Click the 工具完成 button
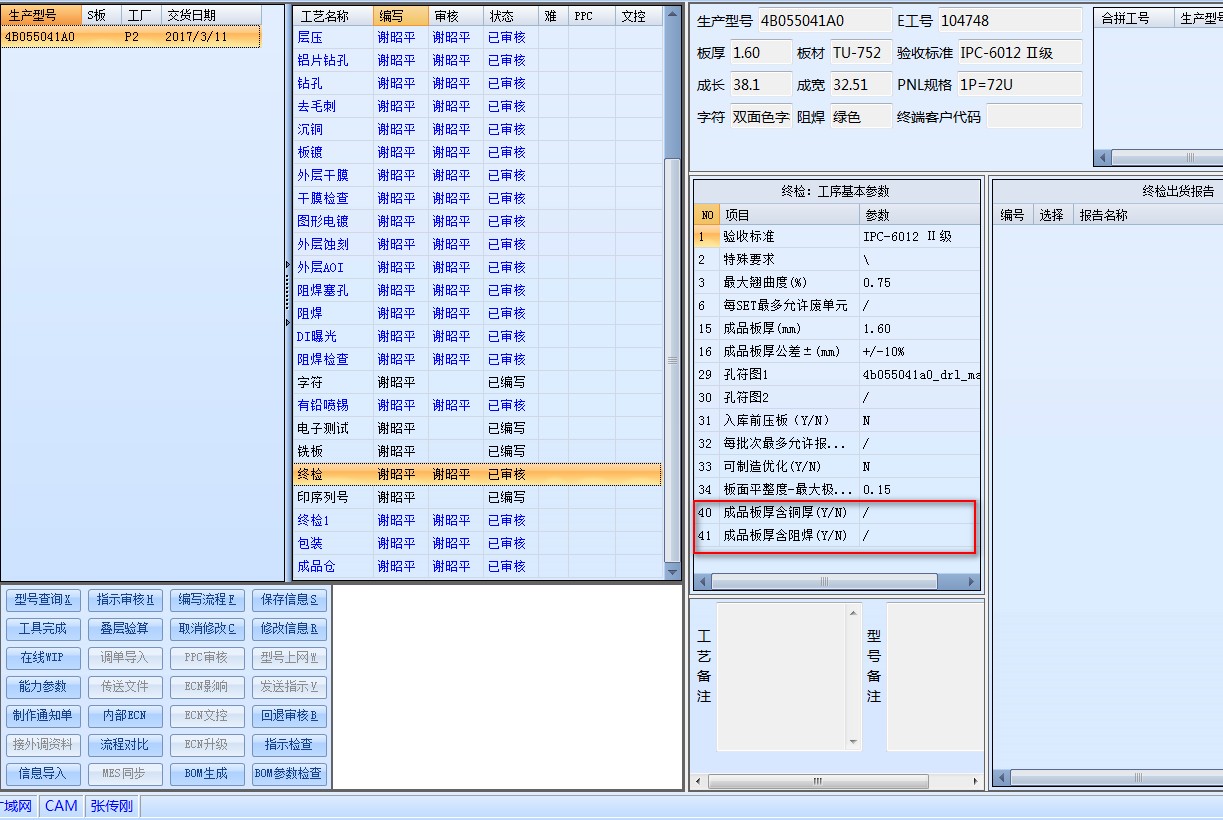 pyautogui.click(x=44, y=629)
